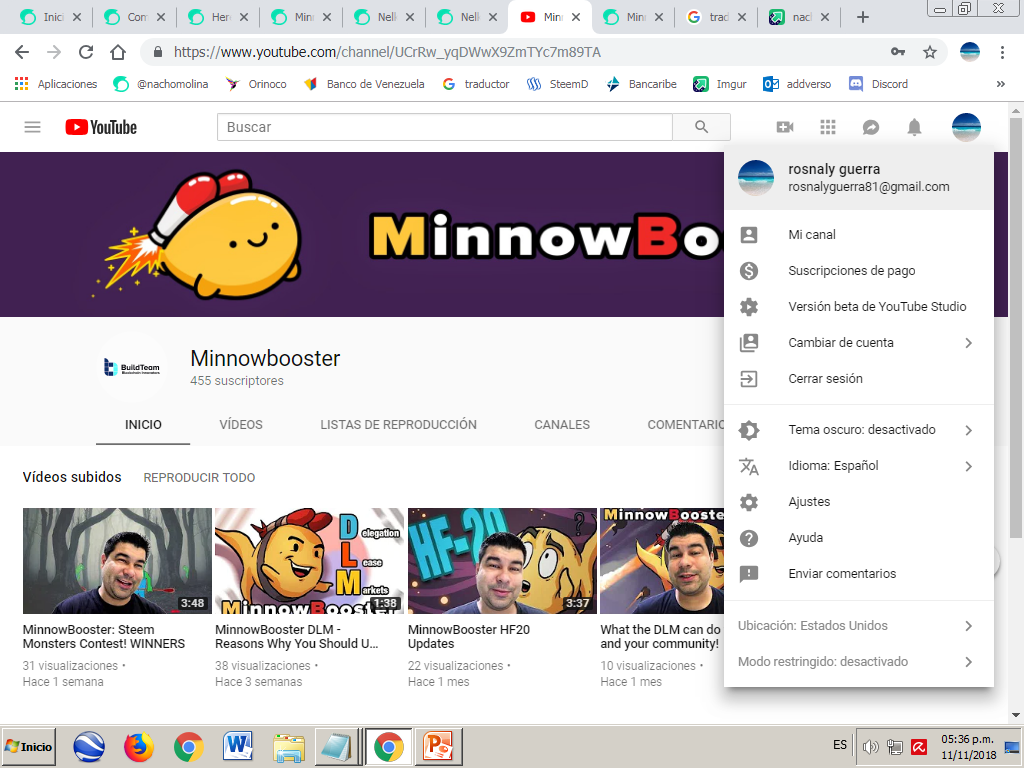Click the Buscar search field
Image resolution: width=1024 pixels, height=768 pixels.
(445, 127)
